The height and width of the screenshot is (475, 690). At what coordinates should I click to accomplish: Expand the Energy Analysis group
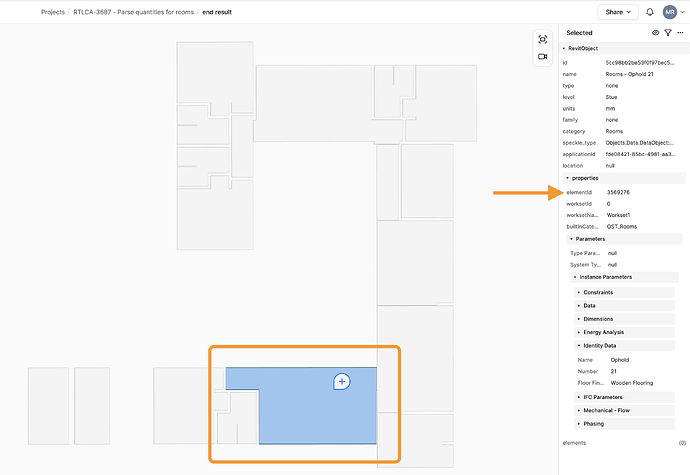pyautogui.click(x=624, y=332)
